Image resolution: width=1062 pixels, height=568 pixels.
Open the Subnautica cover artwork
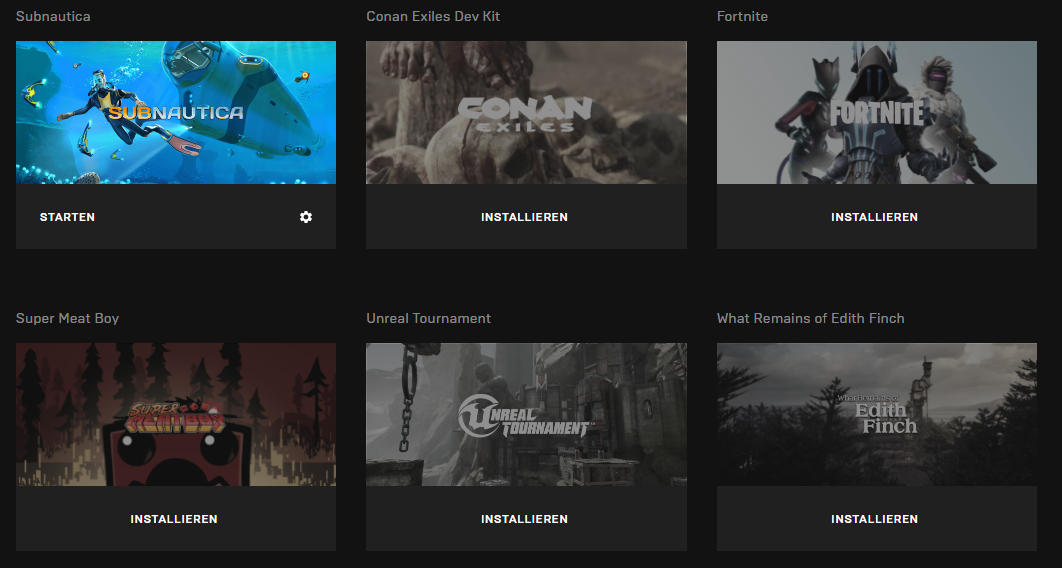tap(175, 112)
